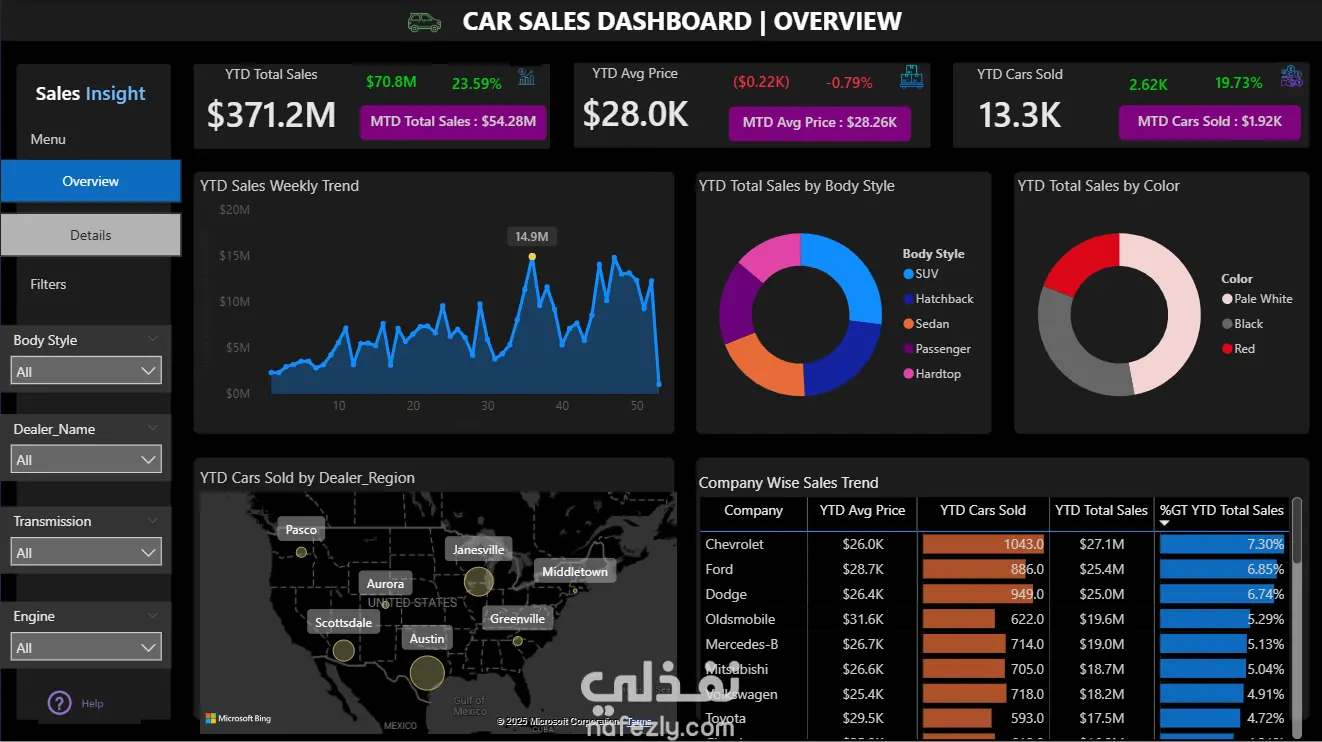
Task: Click the MTD Total Sales purple button
Action: click(453, 122)
